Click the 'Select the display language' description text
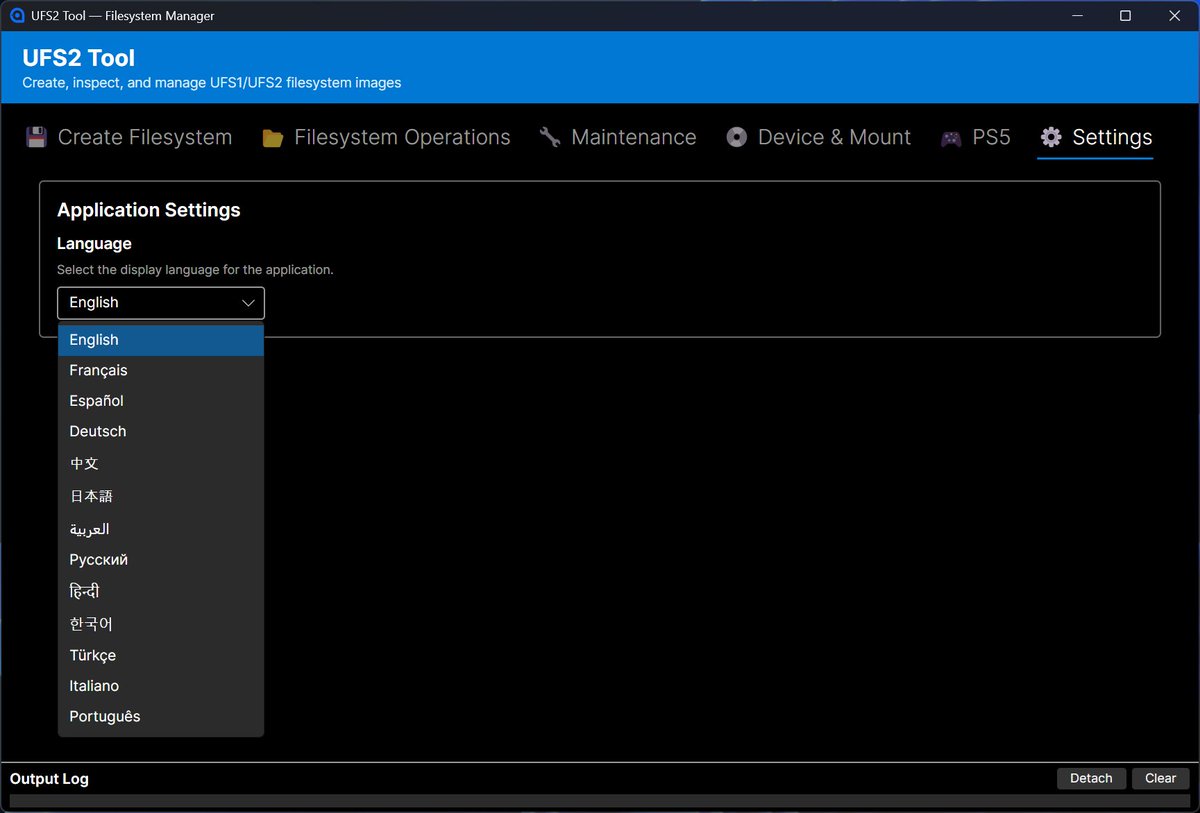 click(x=195, y=270)
